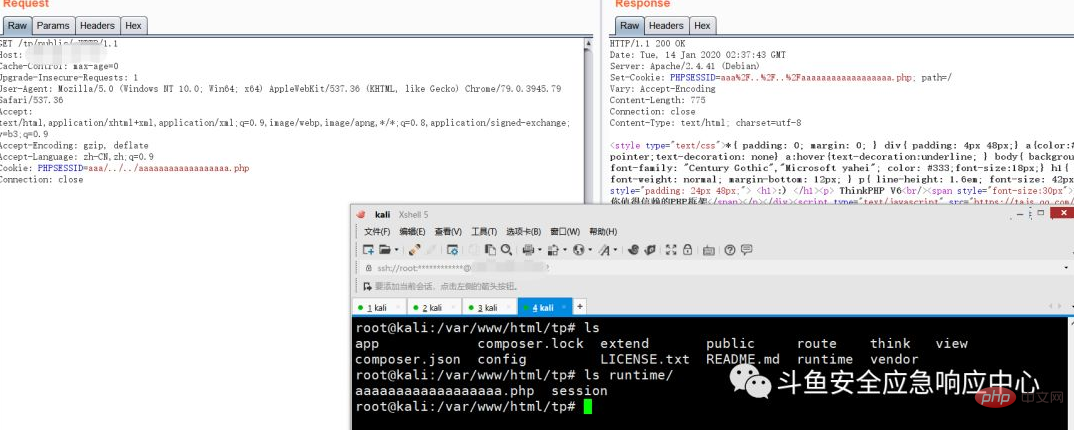Click the session Properties icon
Image resolution: width=1074 pixels, height=430 pixels.
[453, 249]
